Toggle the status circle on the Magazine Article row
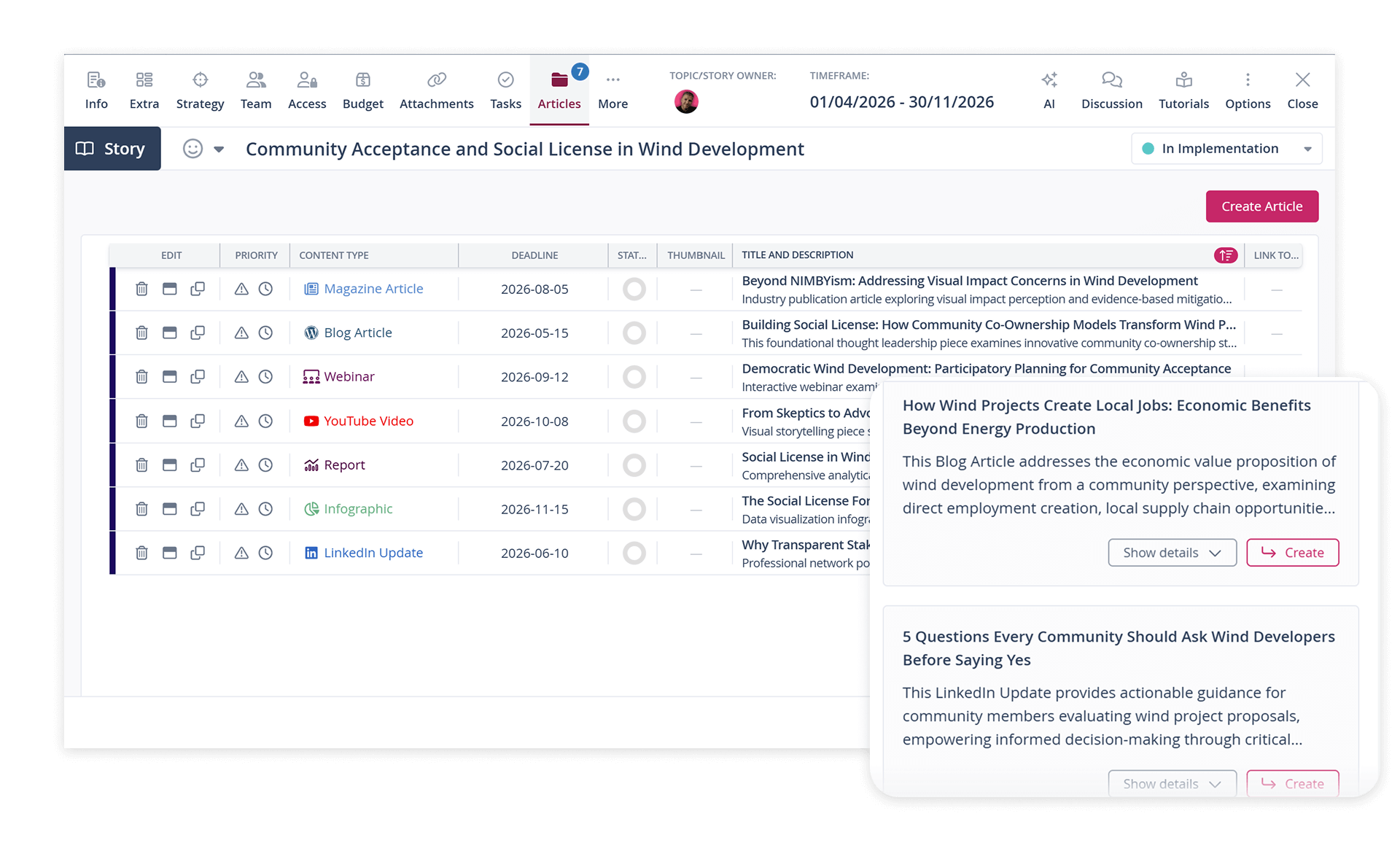Image resolution: width=1400 pixels, height=851 pixels. pyautogui.click(x=634, y=289)
